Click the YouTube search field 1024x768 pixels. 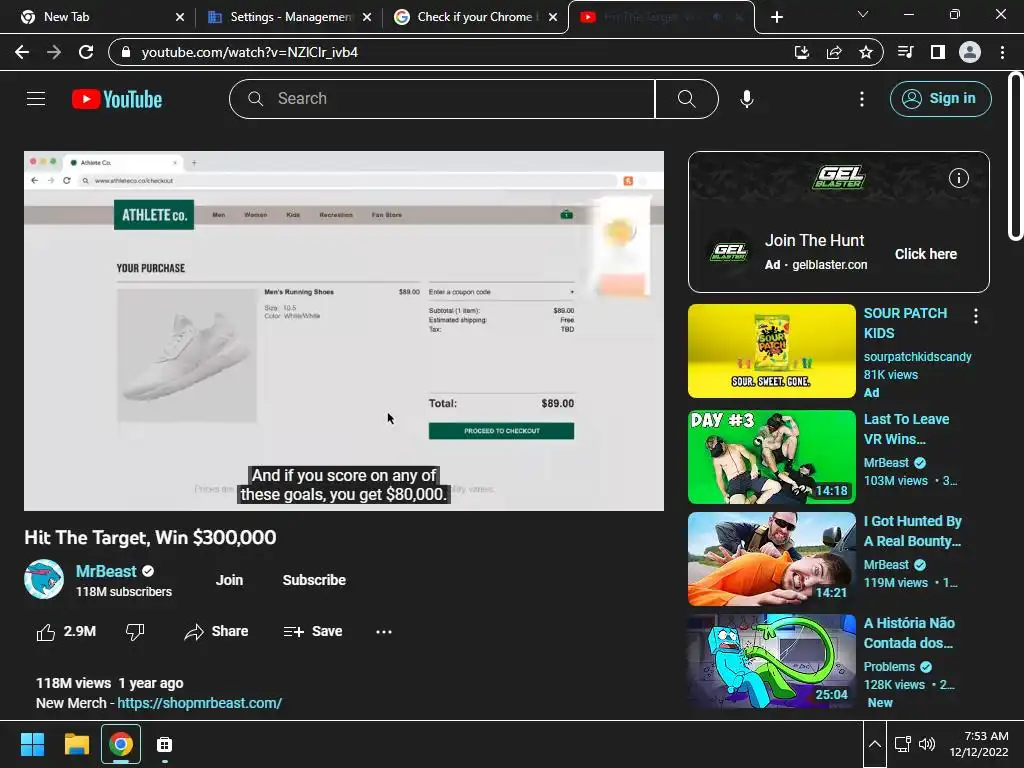point(442,99)
